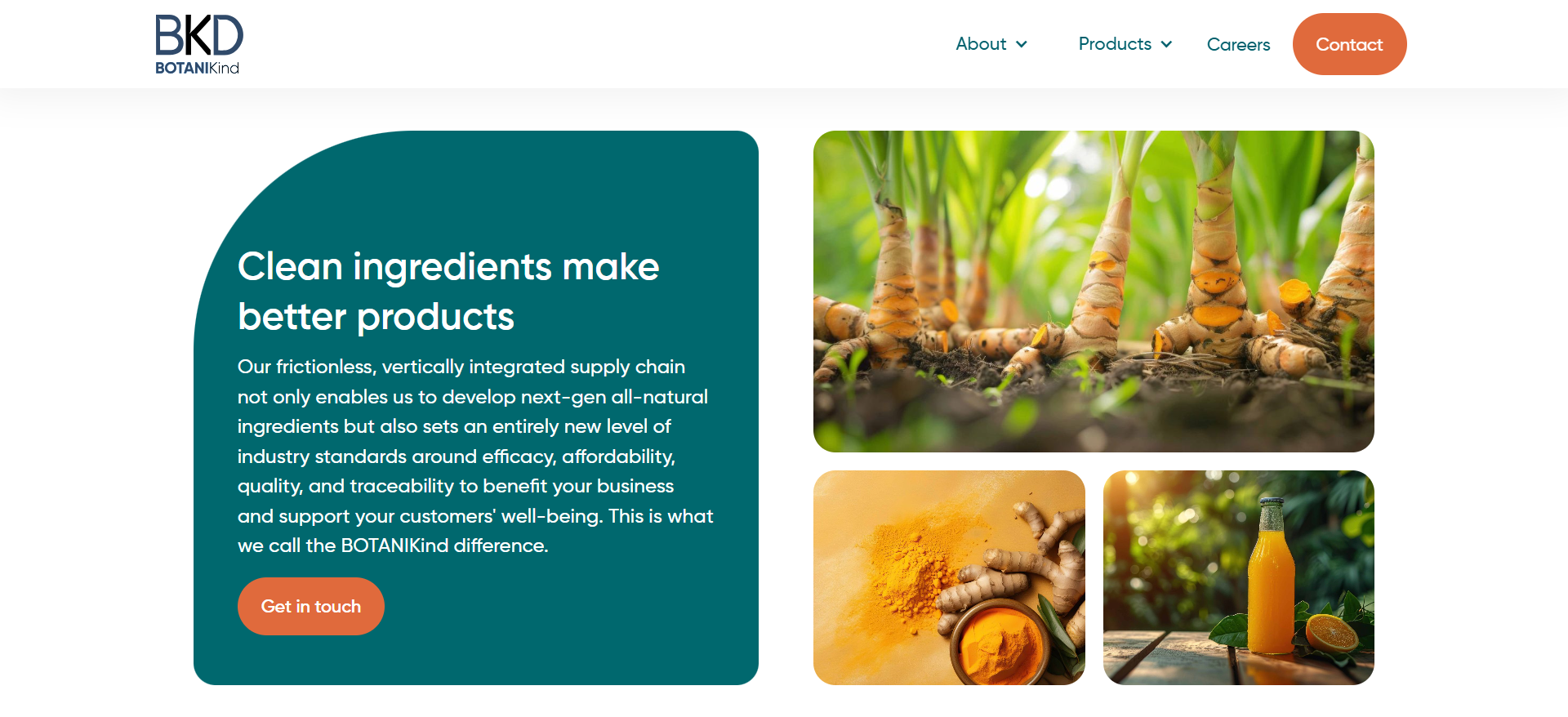Image resolution: width=1568 pixels, height=717 pixels.
Task: Open the turmeric powder and ginger photo
Action: pyautogui.click(x=949, y=577)
